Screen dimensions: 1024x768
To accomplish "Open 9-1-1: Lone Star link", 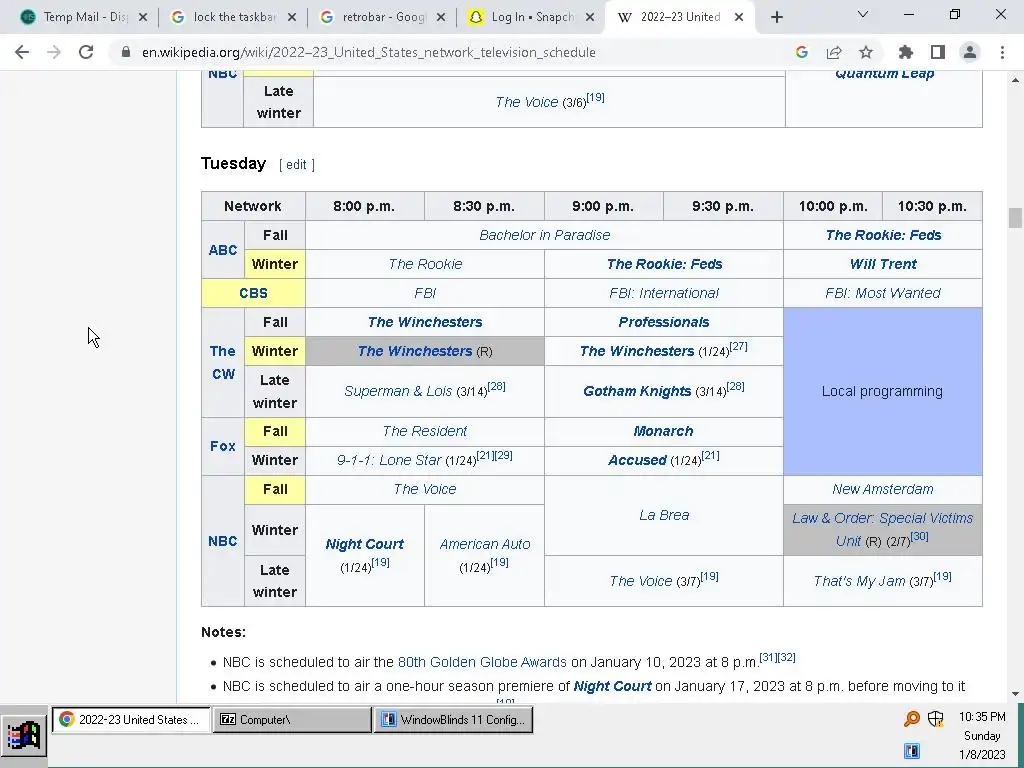I will click(389, 460).
